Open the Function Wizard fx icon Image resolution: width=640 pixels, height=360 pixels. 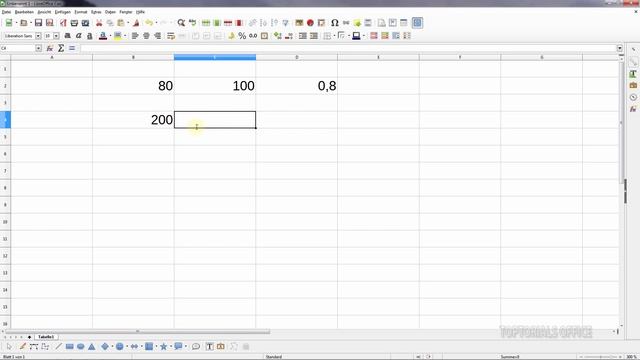point(50,48)
